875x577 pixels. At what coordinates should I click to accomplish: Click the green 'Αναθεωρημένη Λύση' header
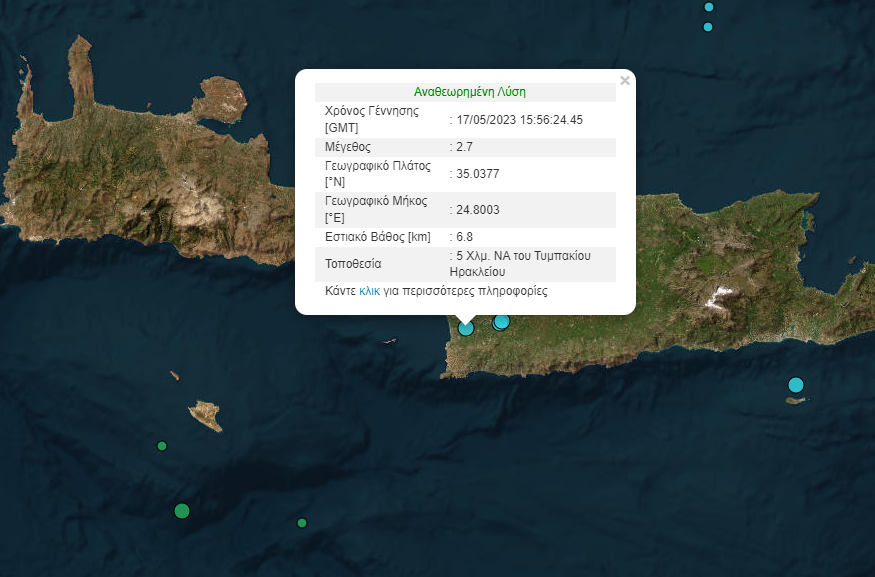[x=469, y=92]
